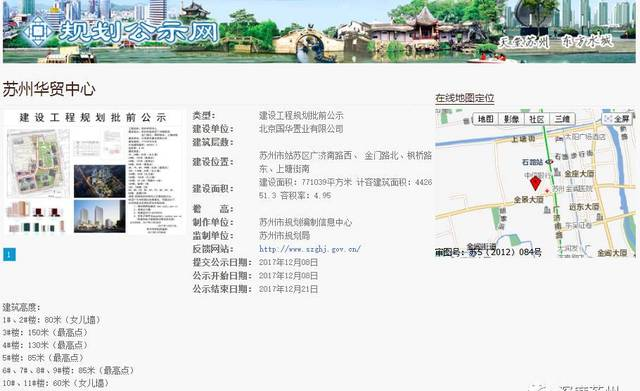Click the 苏州金阊医院 hospital marker
640x391 pixels.
click(547, 191)
